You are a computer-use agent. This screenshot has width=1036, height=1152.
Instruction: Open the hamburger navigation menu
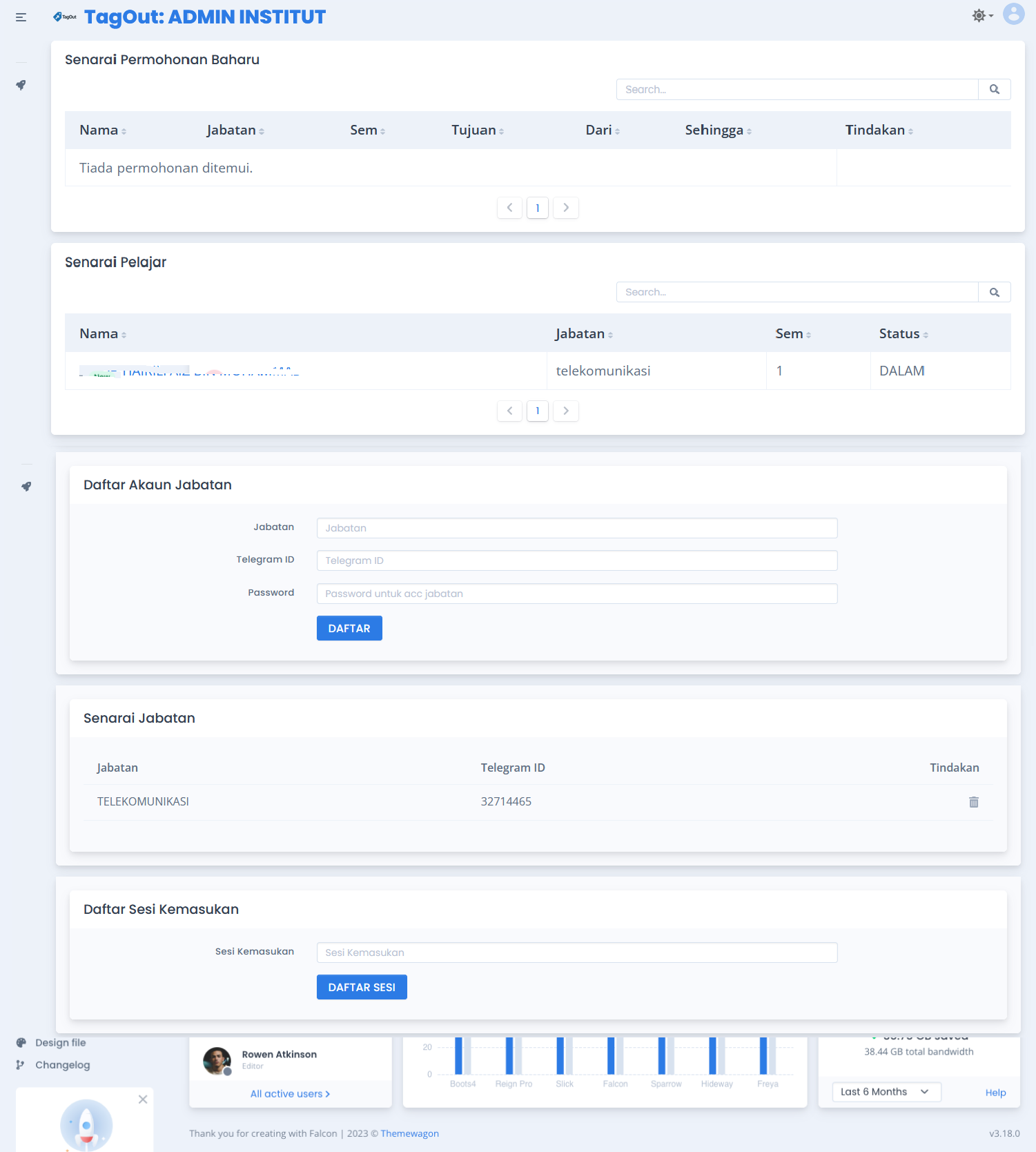tap(21, 17)
